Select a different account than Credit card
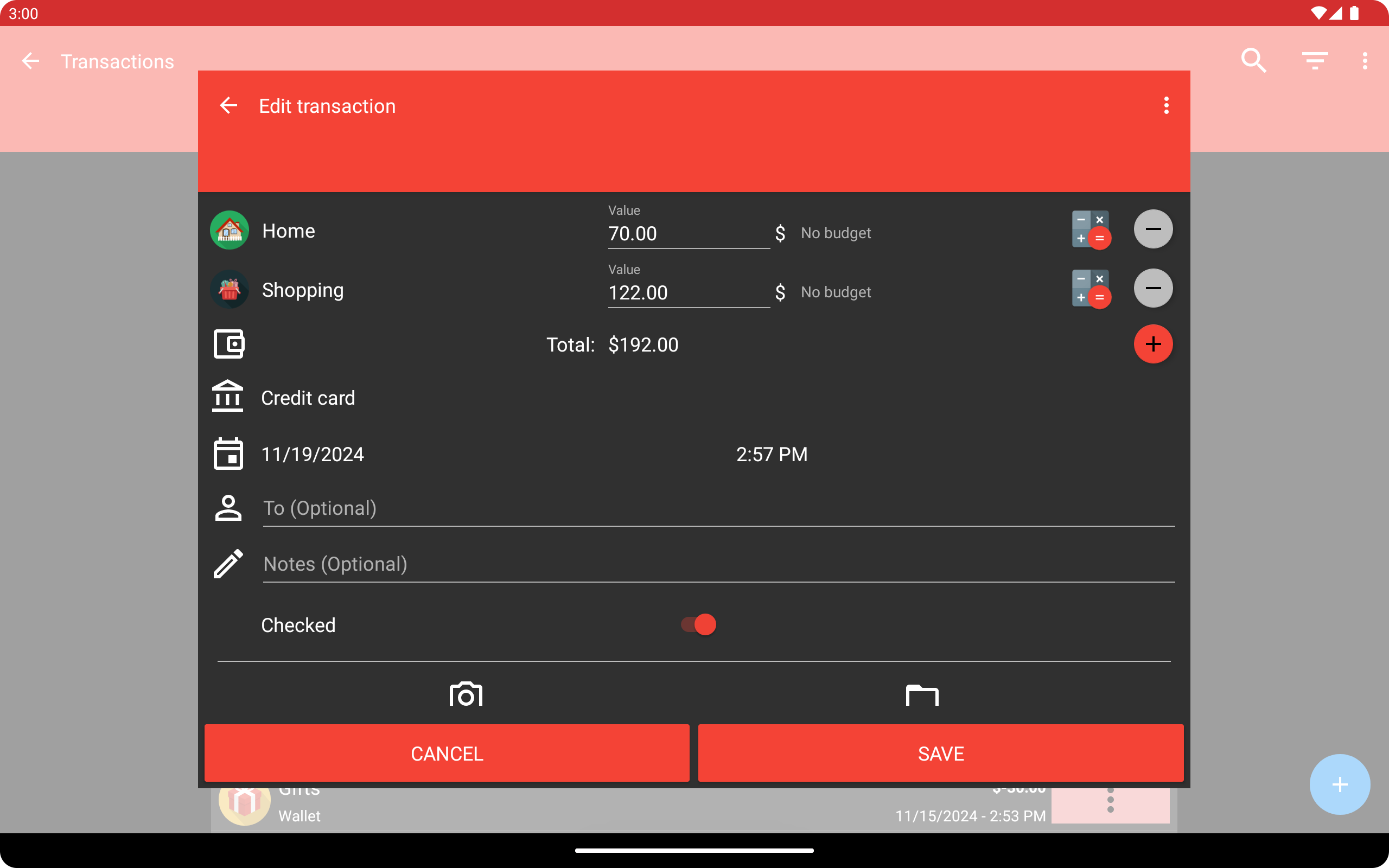Image resolution: width=1389 pixels, height=868 pixels. point(308,398)
